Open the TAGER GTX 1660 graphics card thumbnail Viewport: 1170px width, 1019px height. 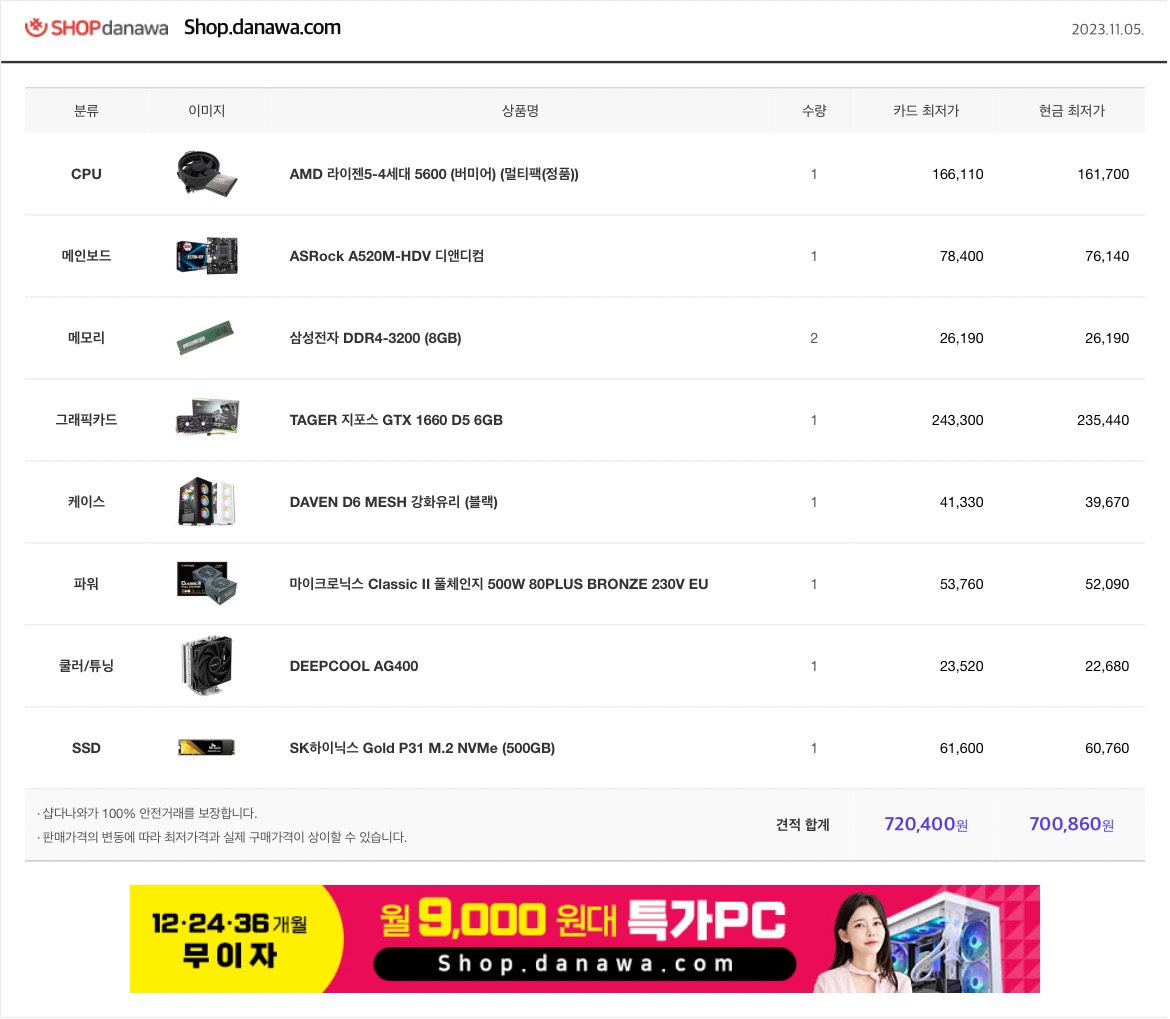[207, 418]
